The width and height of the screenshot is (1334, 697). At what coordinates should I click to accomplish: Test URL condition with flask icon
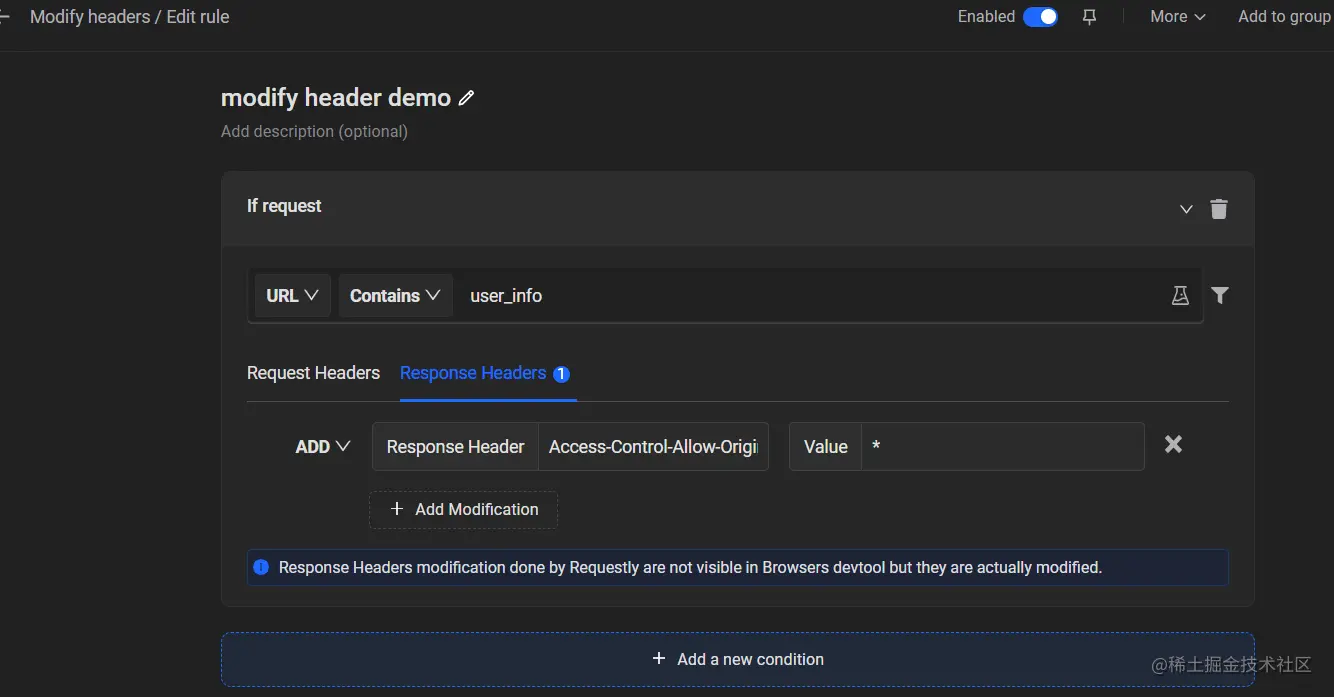tap(1180, 296)
